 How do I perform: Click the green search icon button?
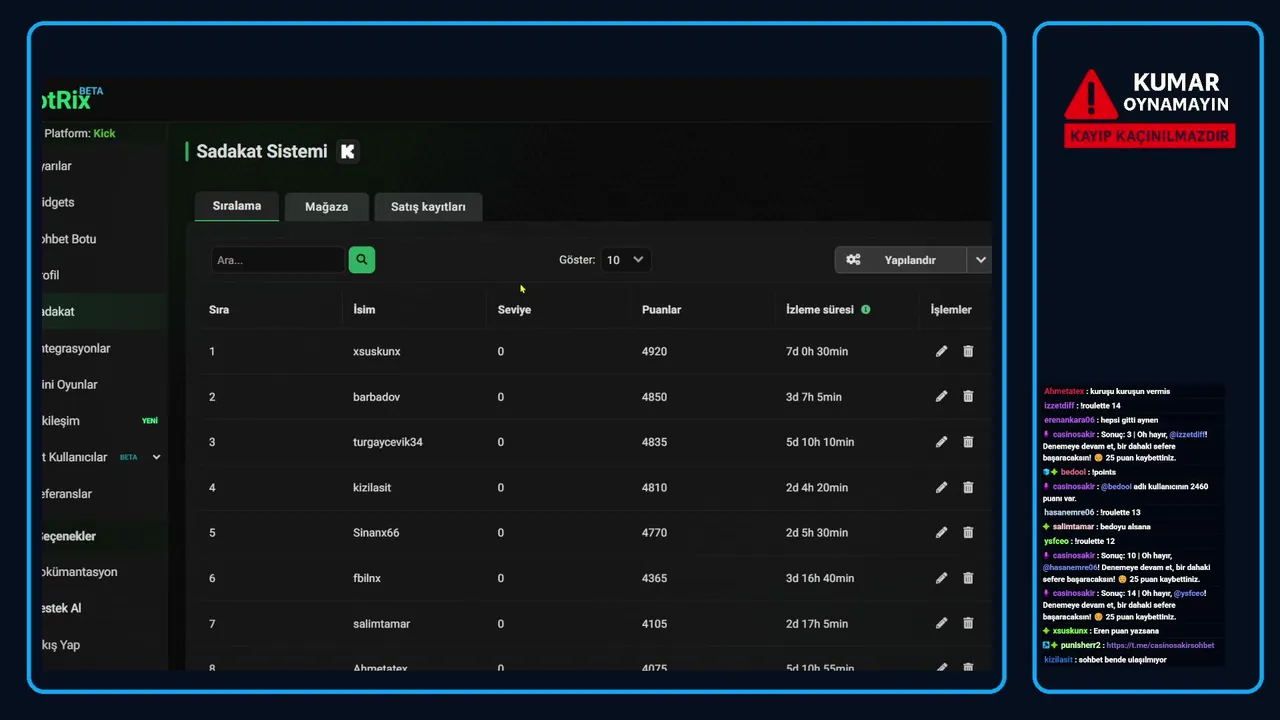(x=362, y=260)
